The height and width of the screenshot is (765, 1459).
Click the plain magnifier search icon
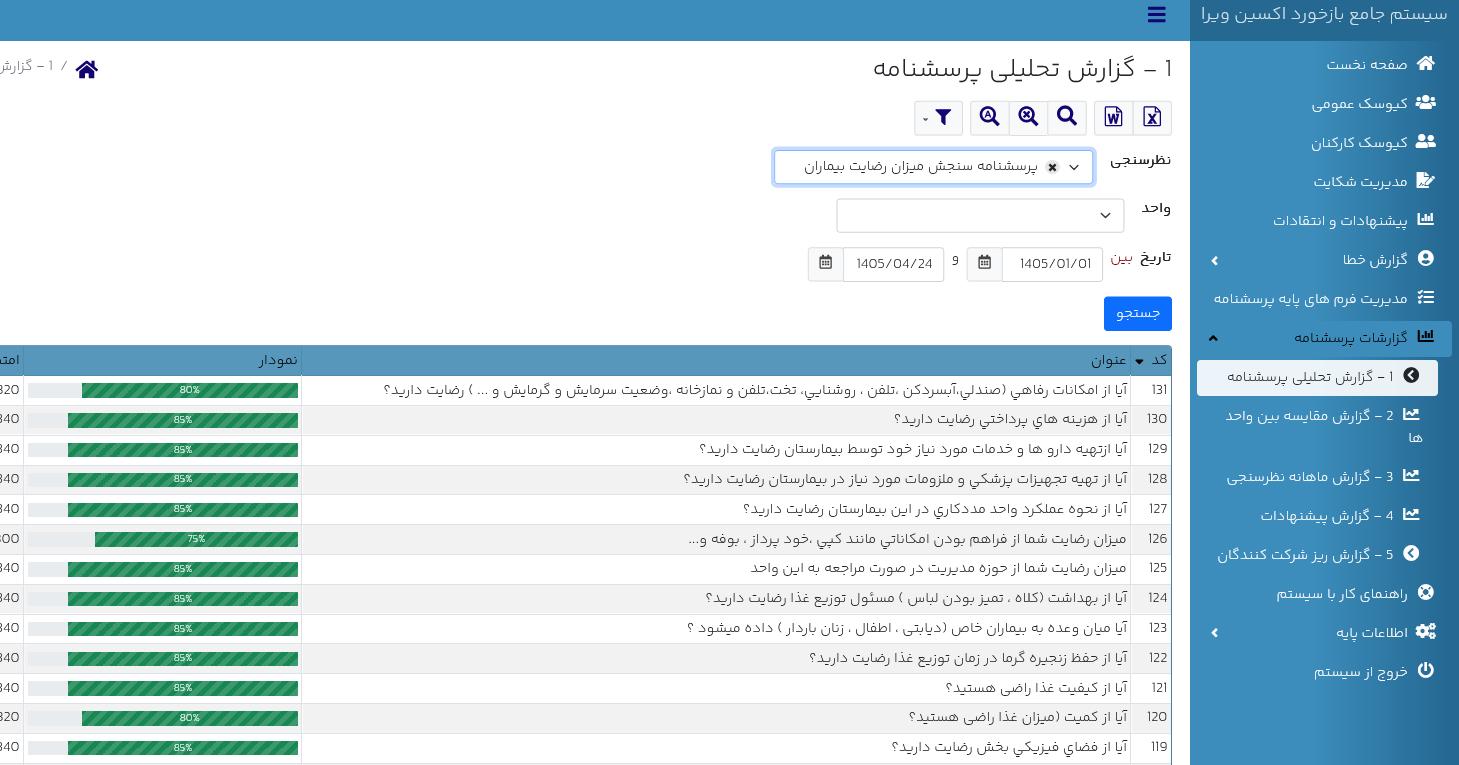(x=1067, y=118)
